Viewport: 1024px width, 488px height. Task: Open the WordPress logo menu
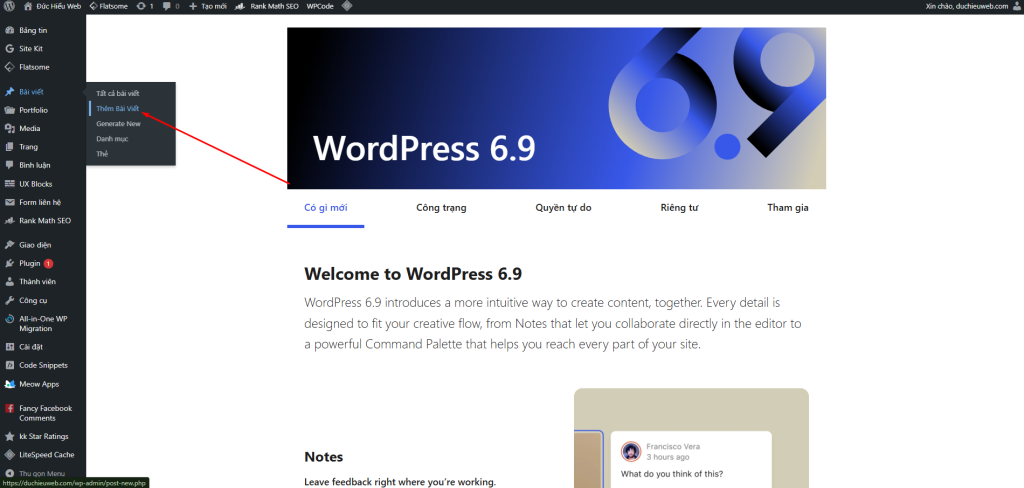[9, 6]
